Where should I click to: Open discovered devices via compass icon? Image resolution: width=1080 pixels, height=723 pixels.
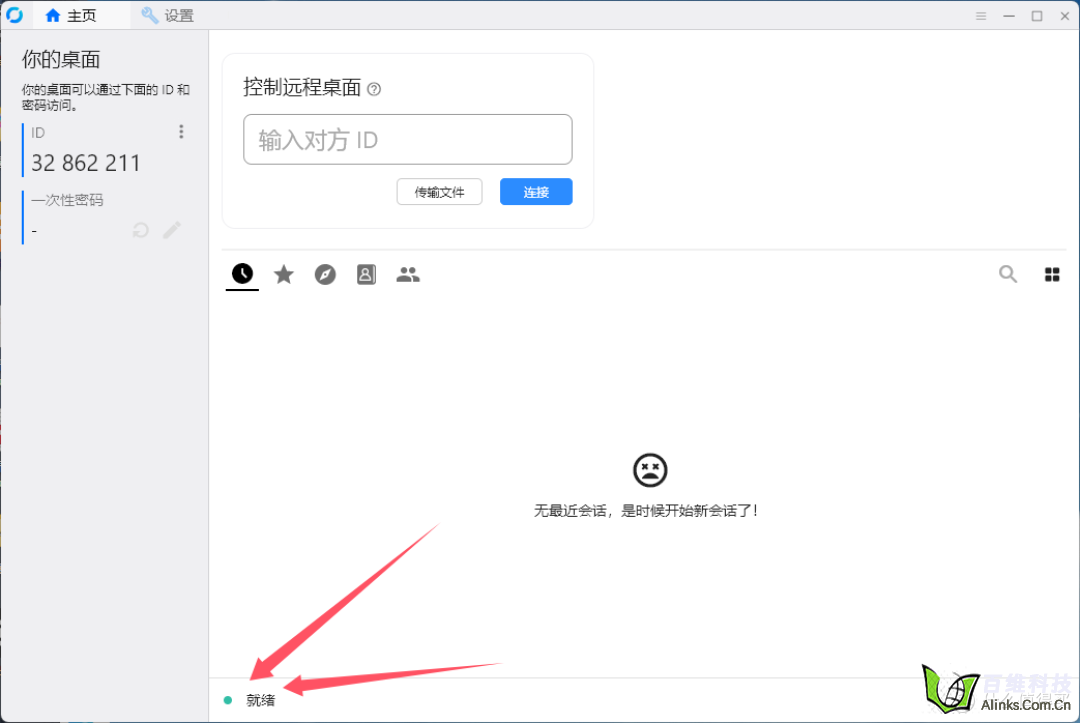click(325, 274)
